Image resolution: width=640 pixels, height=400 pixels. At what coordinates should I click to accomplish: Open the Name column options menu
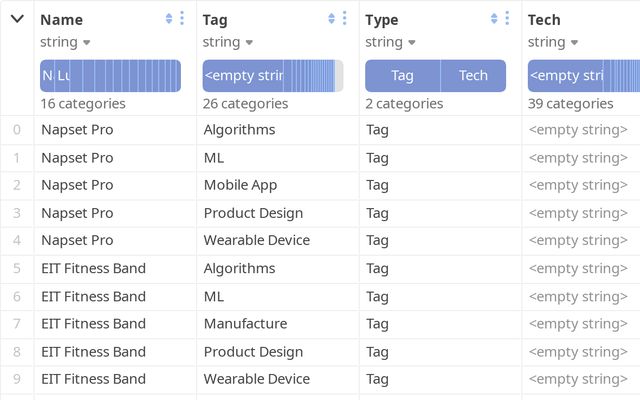tap(182, 19)
